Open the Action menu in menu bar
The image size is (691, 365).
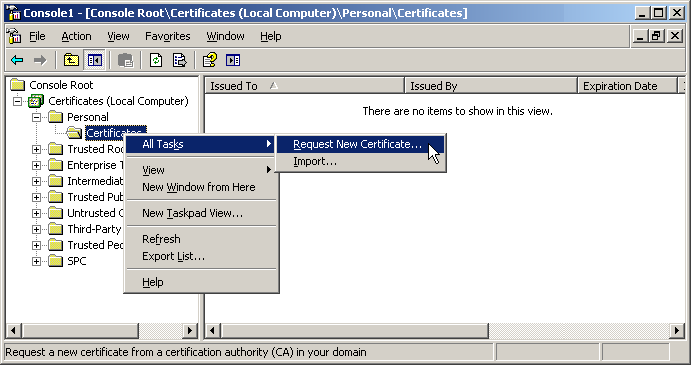point(76,36)
